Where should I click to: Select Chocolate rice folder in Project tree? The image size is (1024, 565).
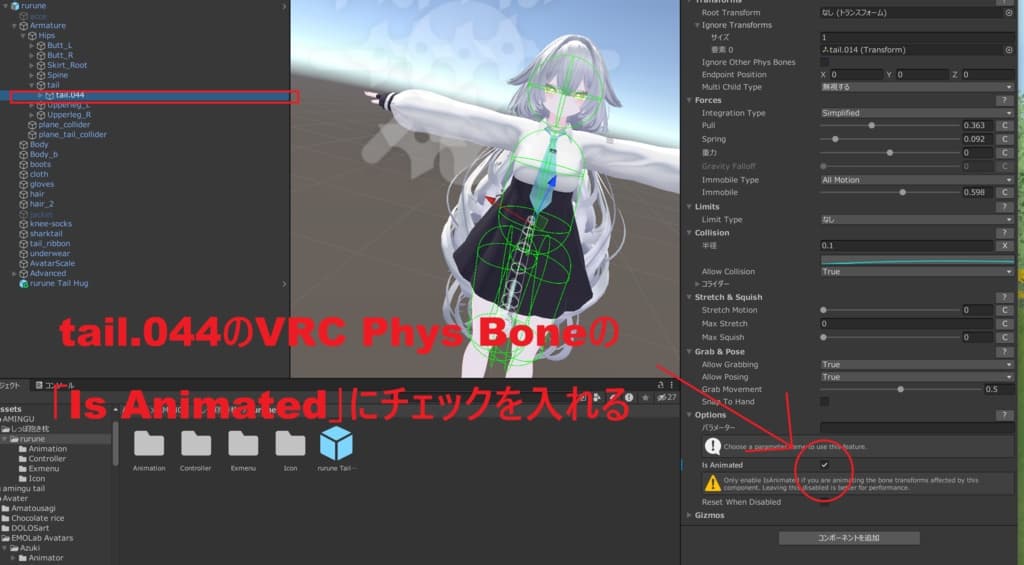[37, 518]
